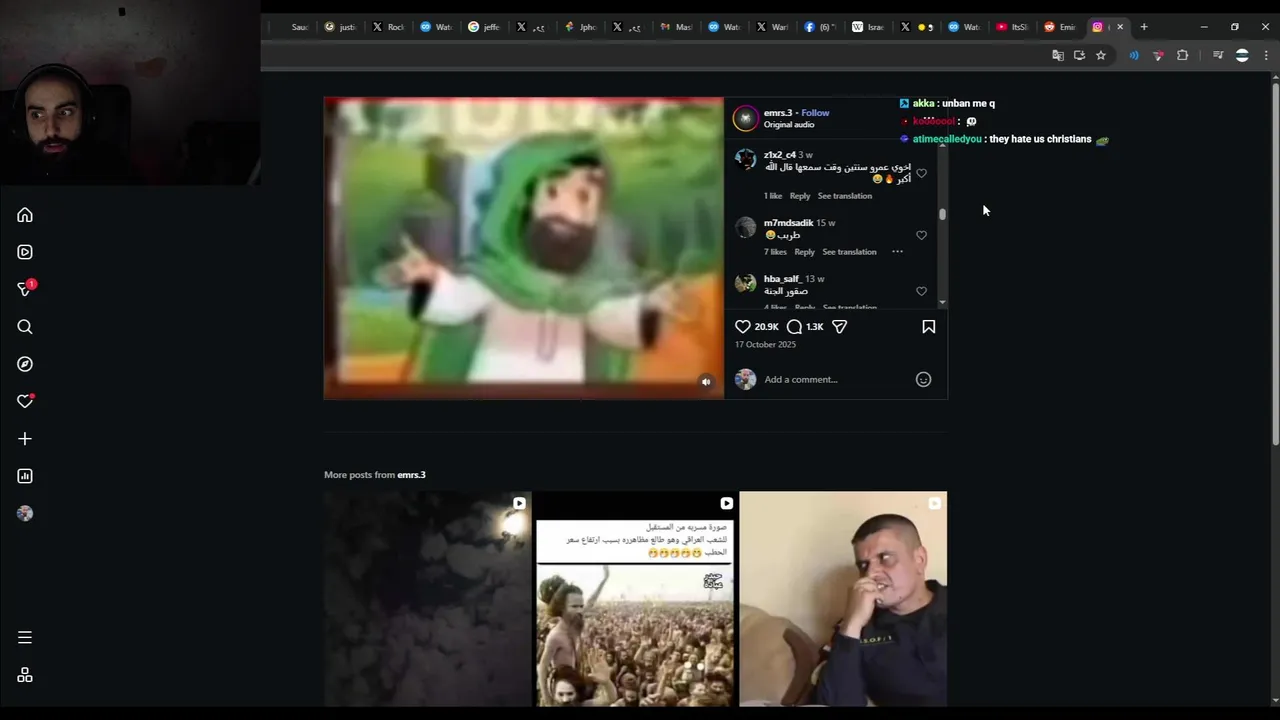This screenshot has width=1280, height=720.
Task: View the 7 likes on m7mdsadik's comment
Action: click(776, 252)
